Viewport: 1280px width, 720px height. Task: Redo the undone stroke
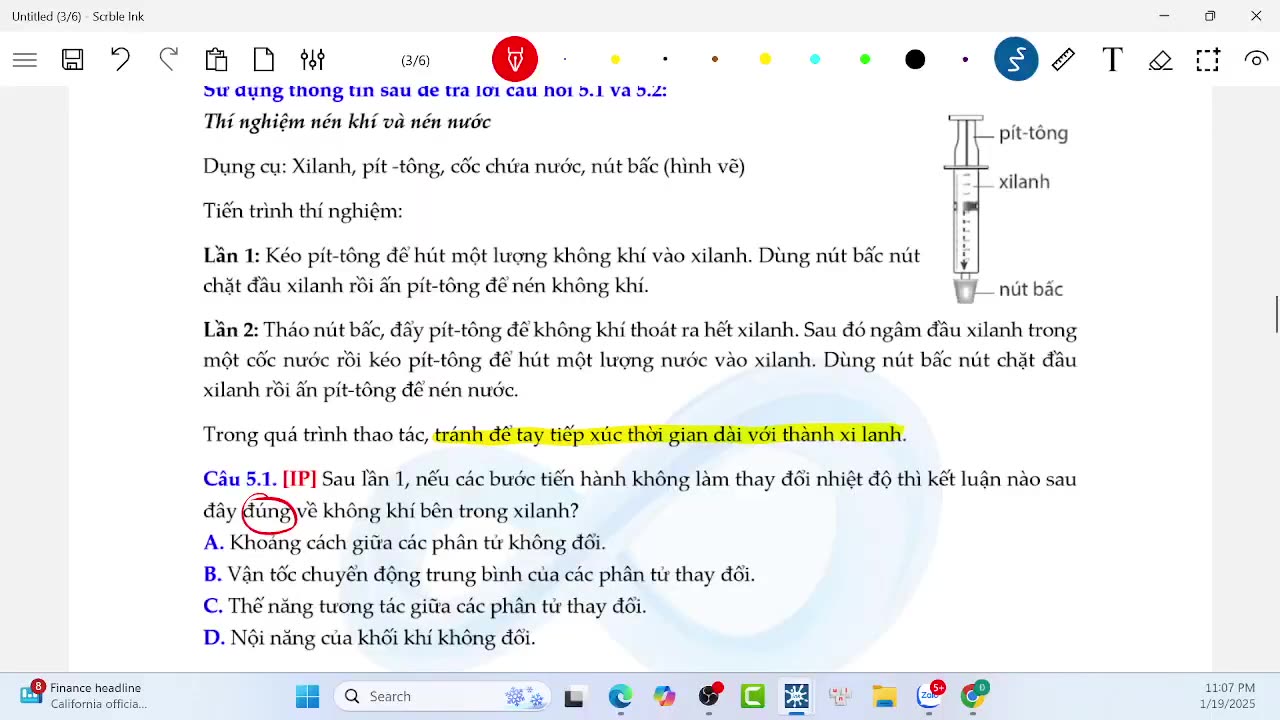coord(168,60)
